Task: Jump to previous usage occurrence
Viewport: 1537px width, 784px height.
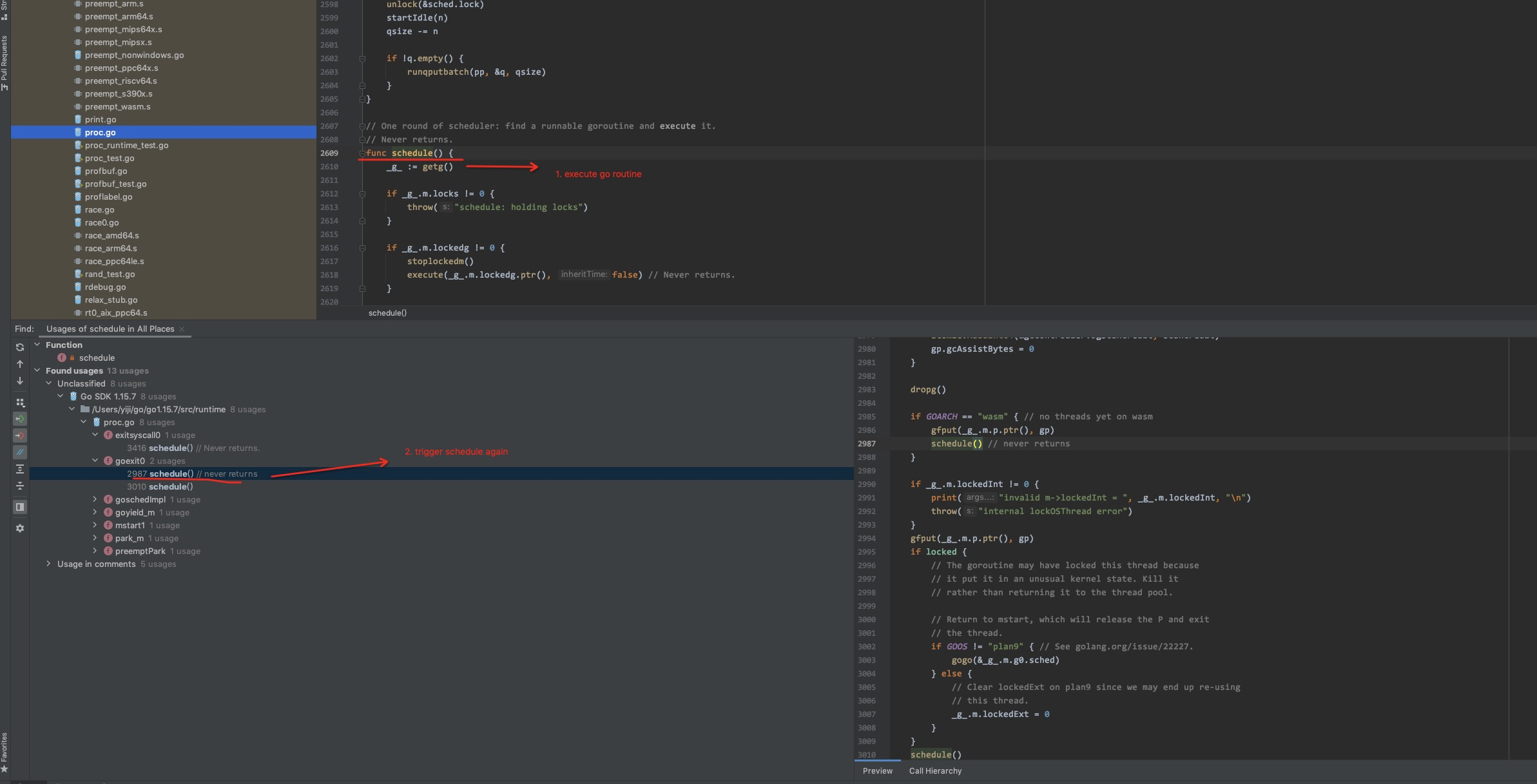Action: point(20,364)
